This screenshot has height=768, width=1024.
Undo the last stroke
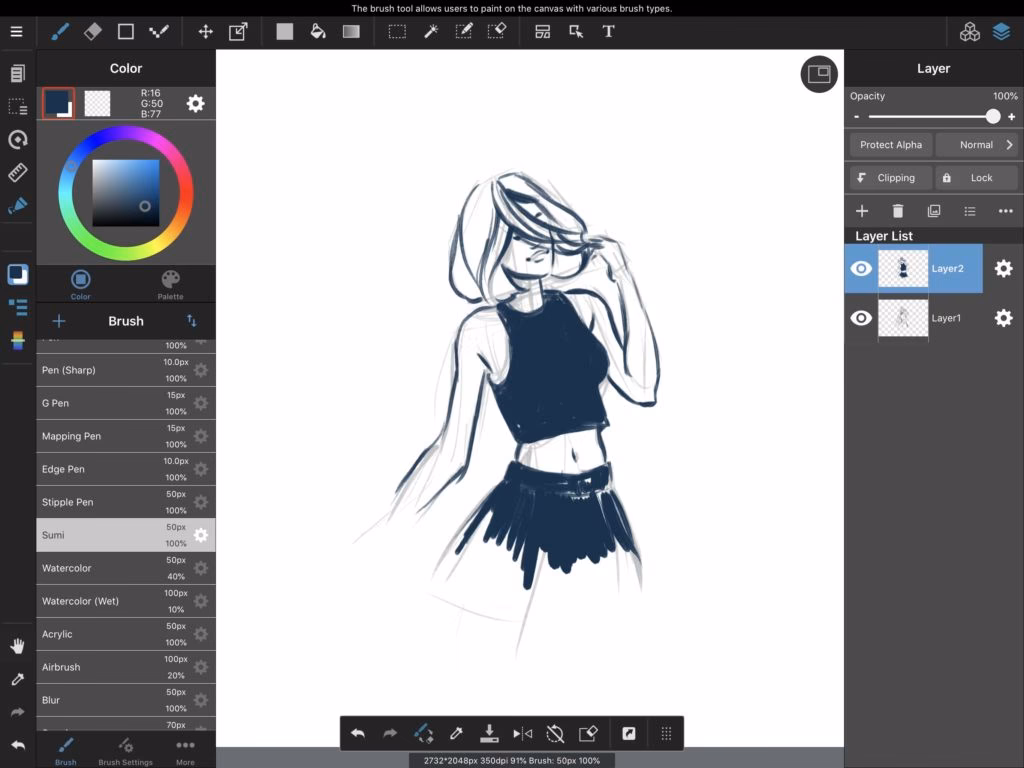358,732
